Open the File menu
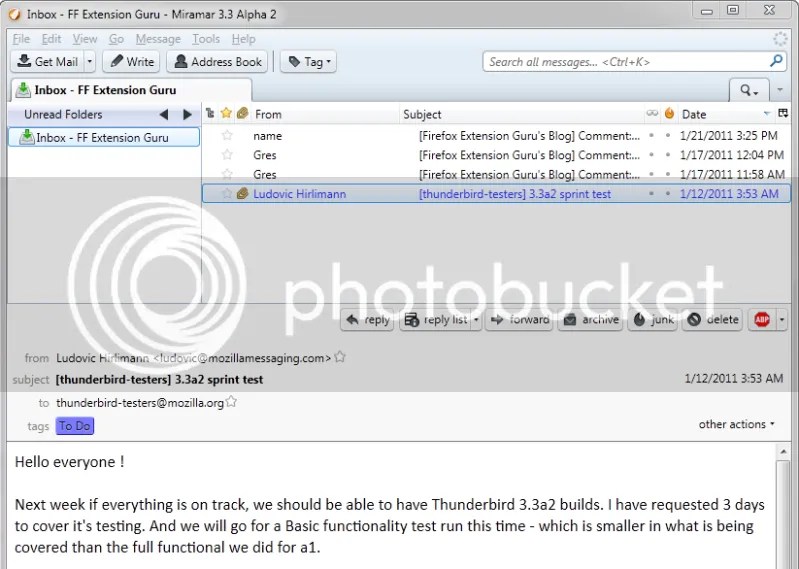This screenshot has width=799, height=569. point(21,39)
